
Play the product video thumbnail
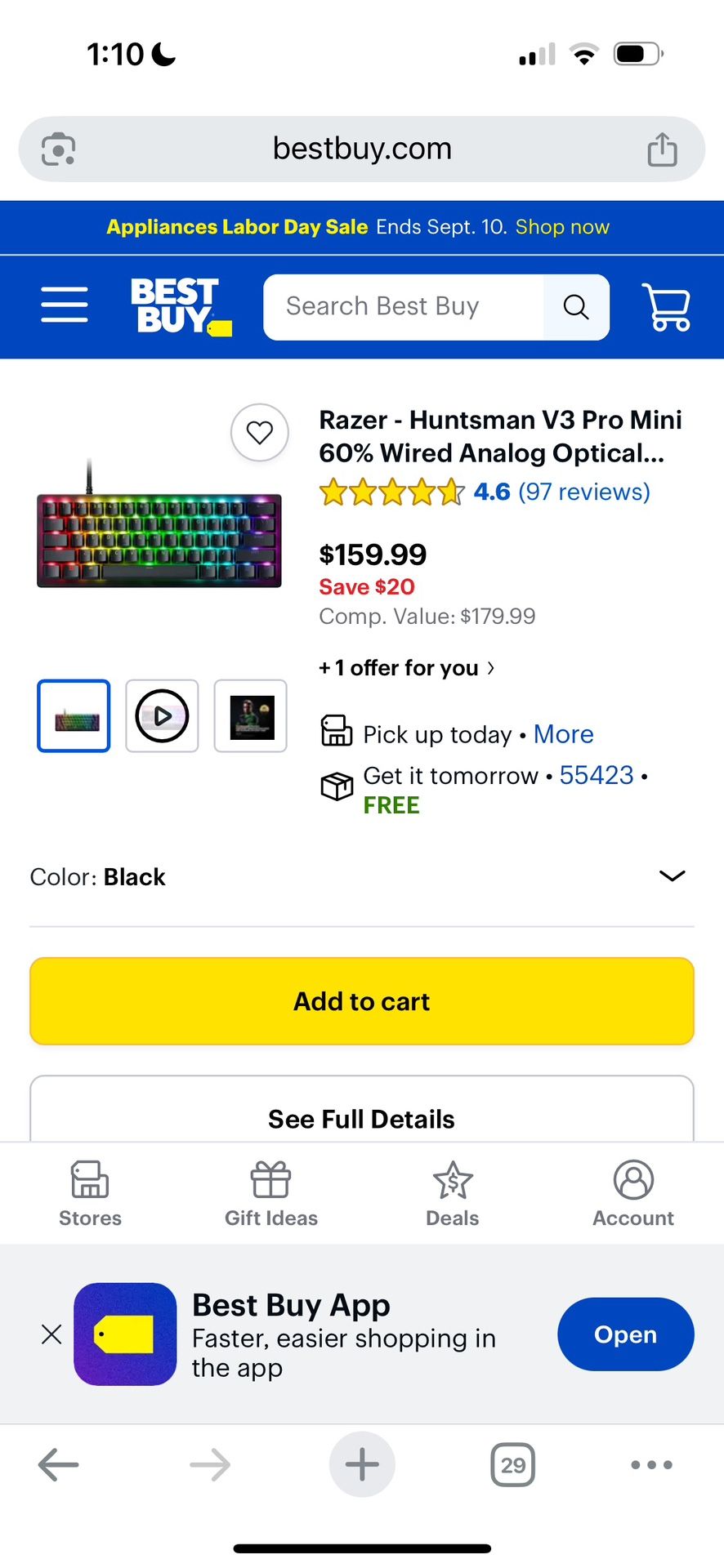coord(162,715)
